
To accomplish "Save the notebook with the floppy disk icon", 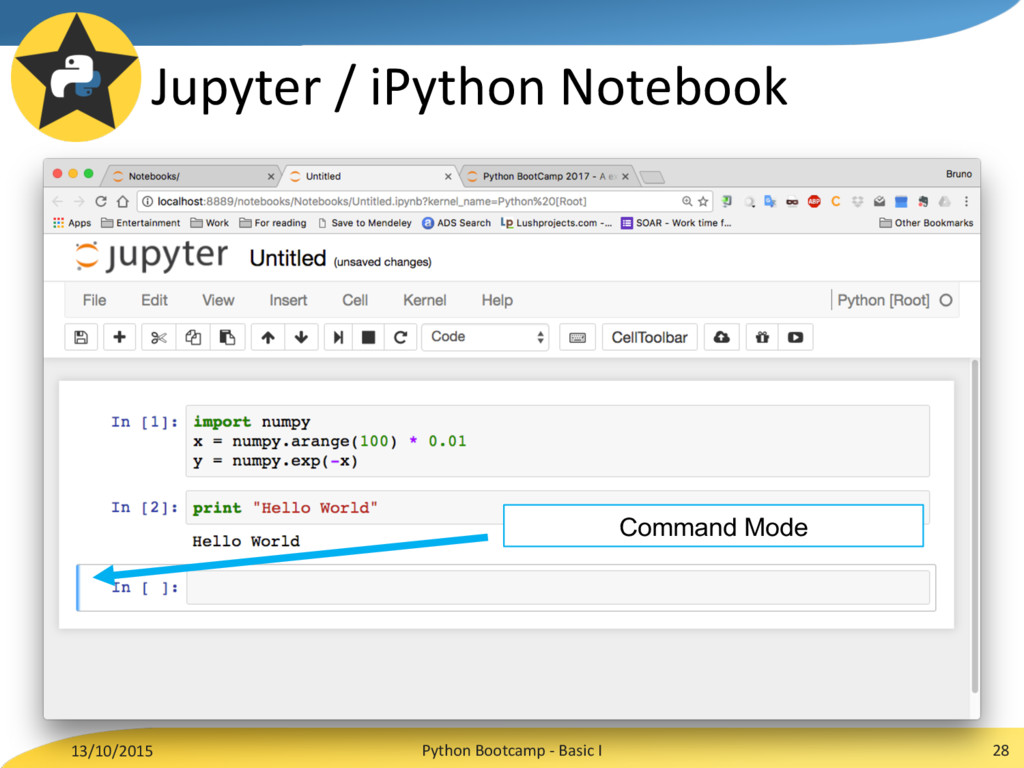I will (81, 338).
